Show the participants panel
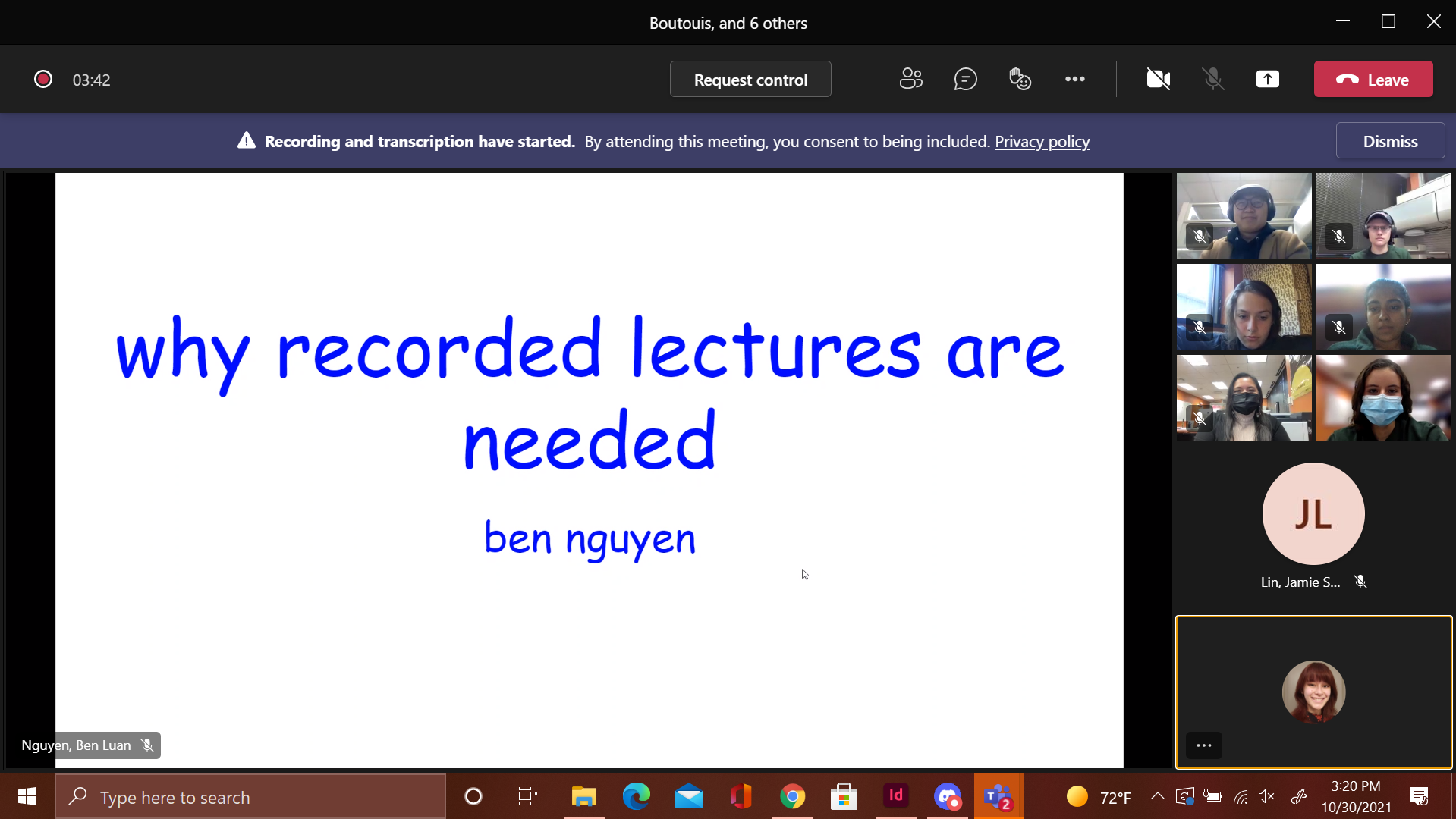 click(910, 79)
